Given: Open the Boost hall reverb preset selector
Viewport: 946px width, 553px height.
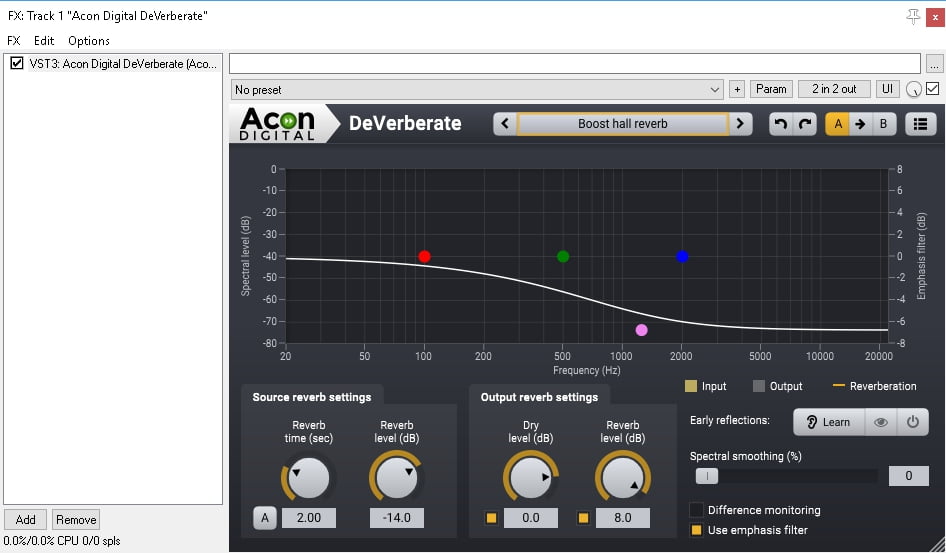Looking at the screenshot, I should tap(623, 124).
